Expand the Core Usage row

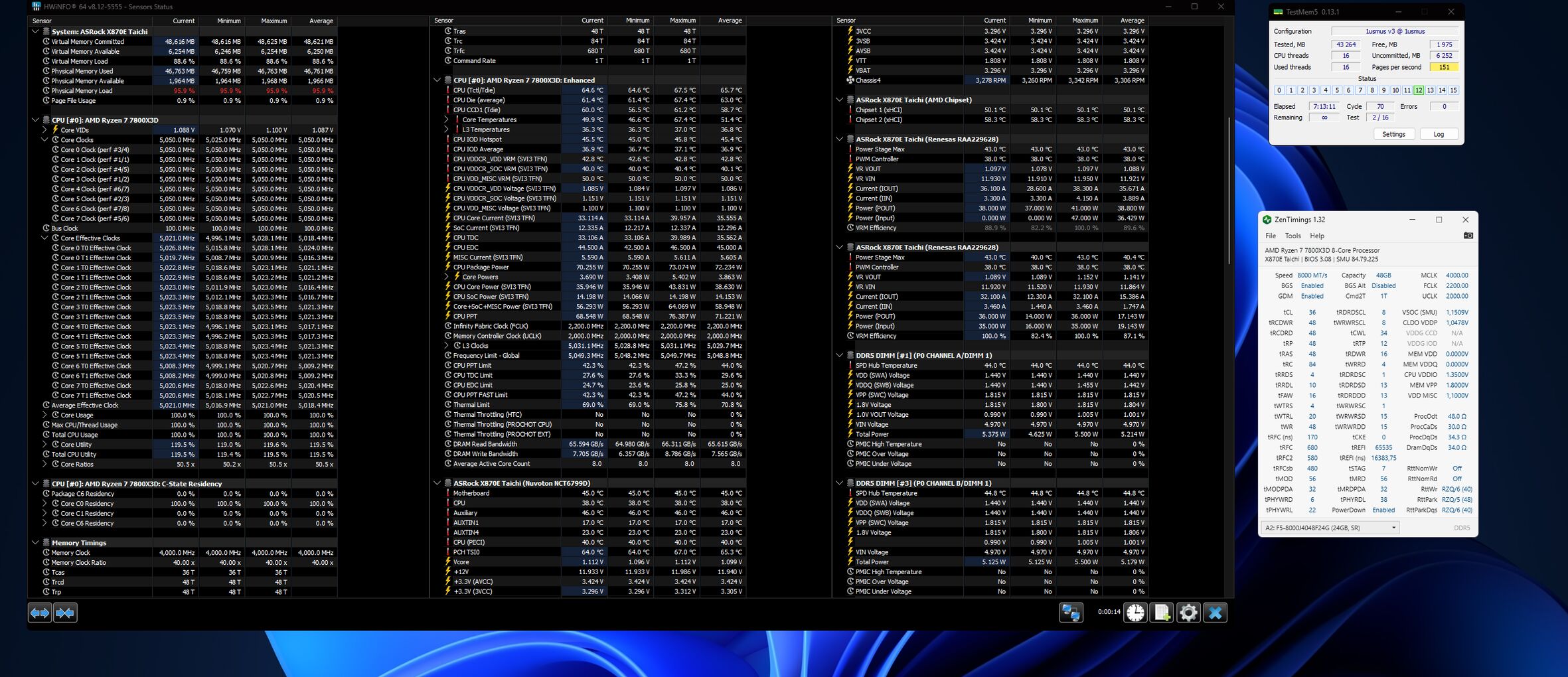click(44, 415)
